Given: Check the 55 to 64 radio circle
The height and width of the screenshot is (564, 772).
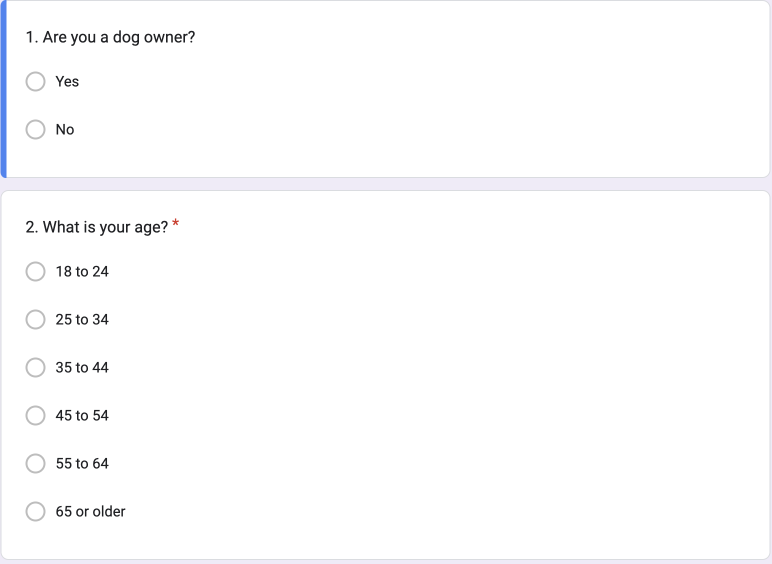Looking at the screenshot, I should click(x=36, y=464).
